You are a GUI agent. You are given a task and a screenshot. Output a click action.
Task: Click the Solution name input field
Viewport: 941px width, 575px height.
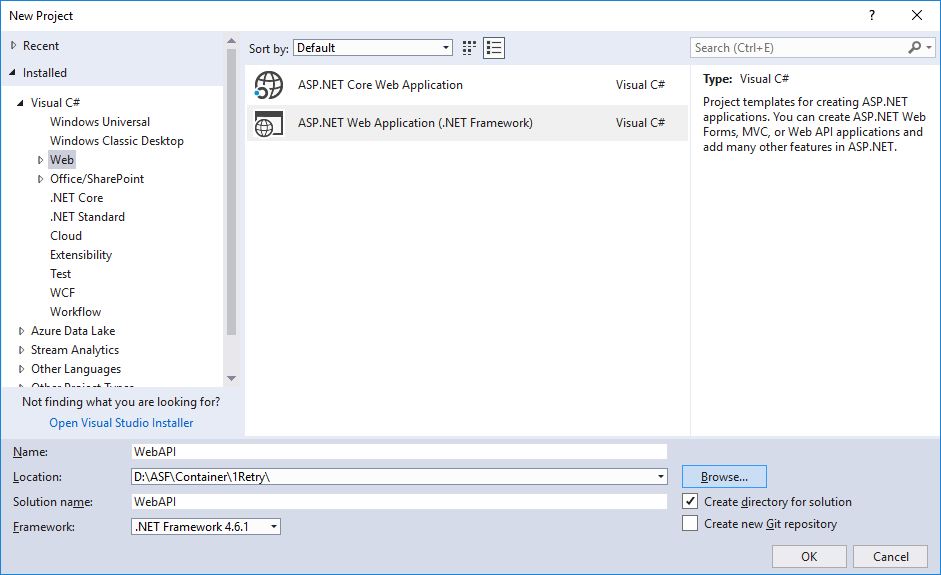click(399, 502)
